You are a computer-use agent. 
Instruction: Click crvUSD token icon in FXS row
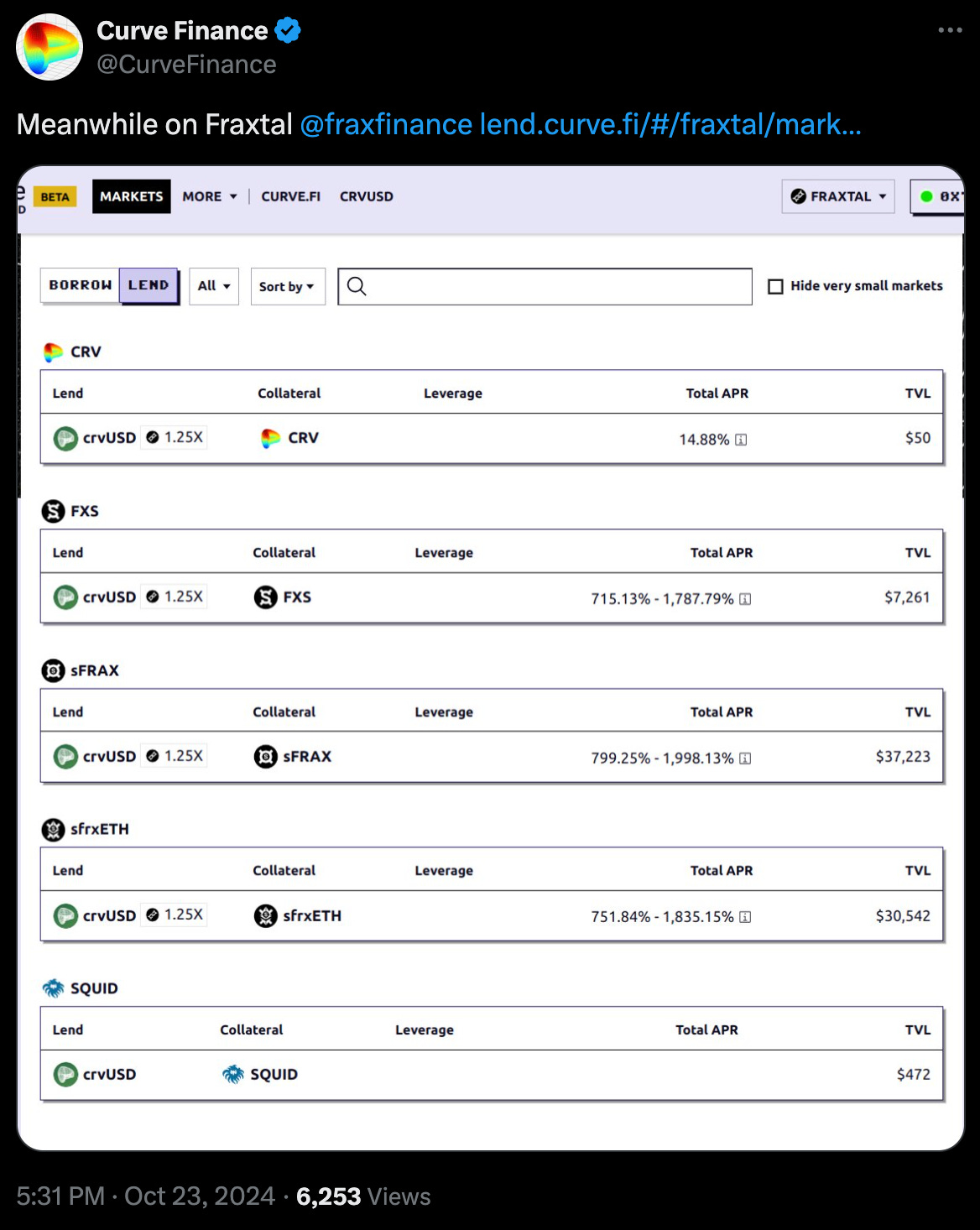point(65,597)
